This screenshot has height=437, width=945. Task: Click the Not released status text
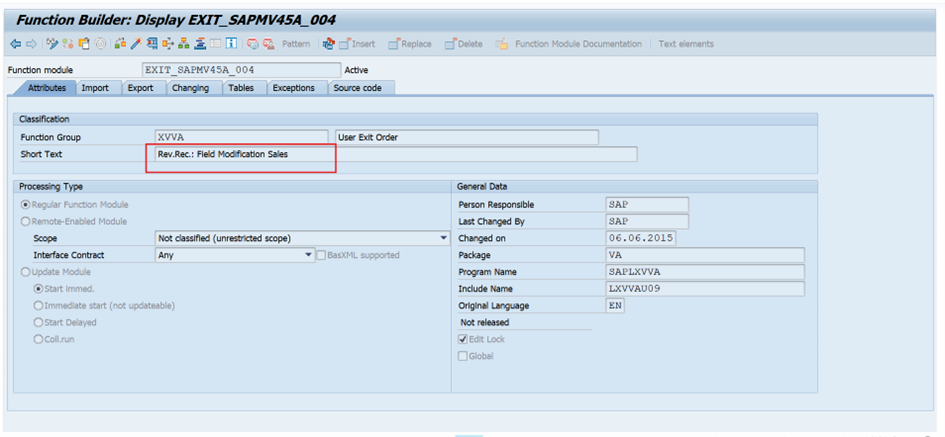(485, 323)
